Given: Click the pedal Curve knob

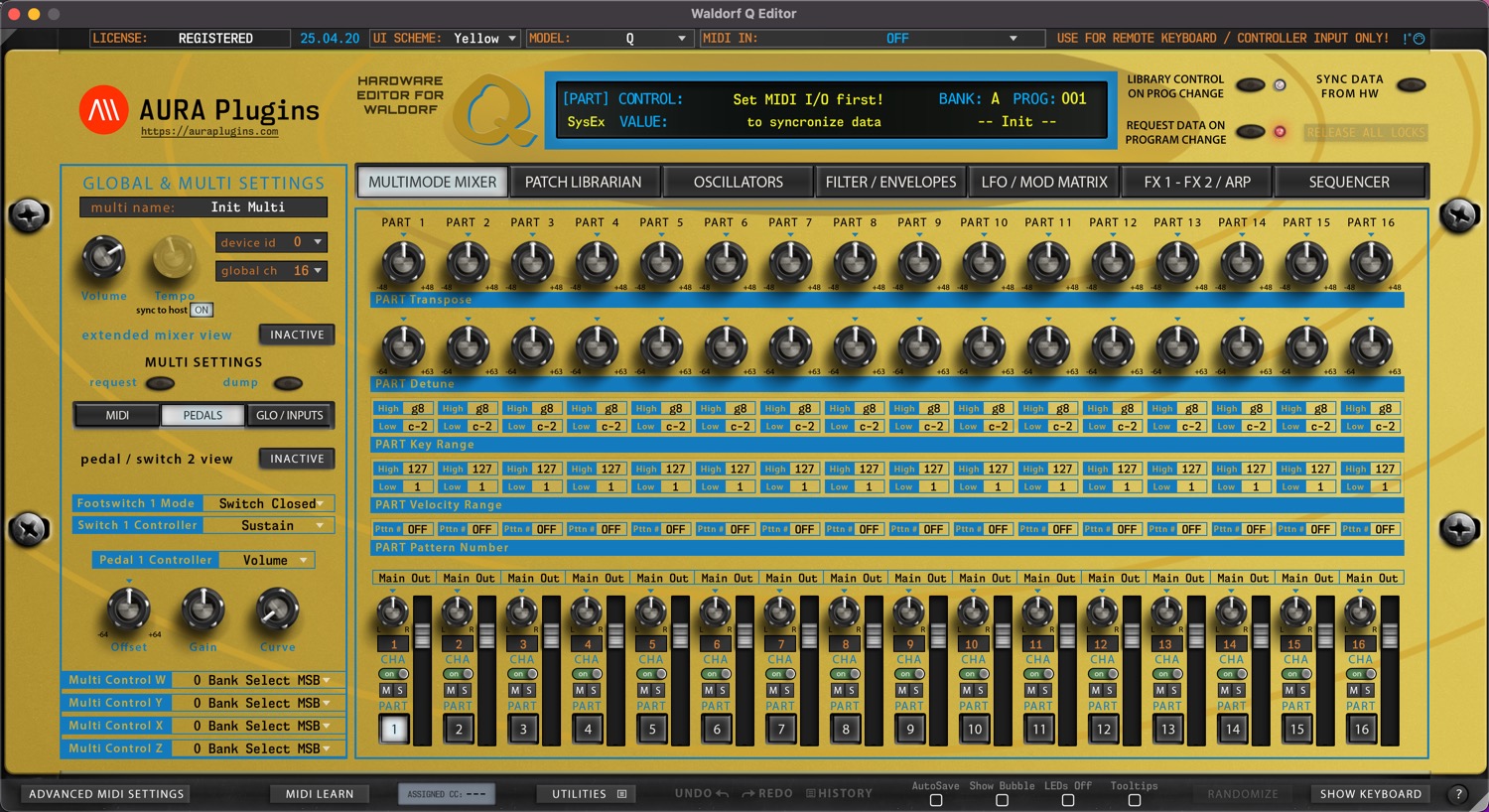Looking at the screenshot, I should [277, 609].
